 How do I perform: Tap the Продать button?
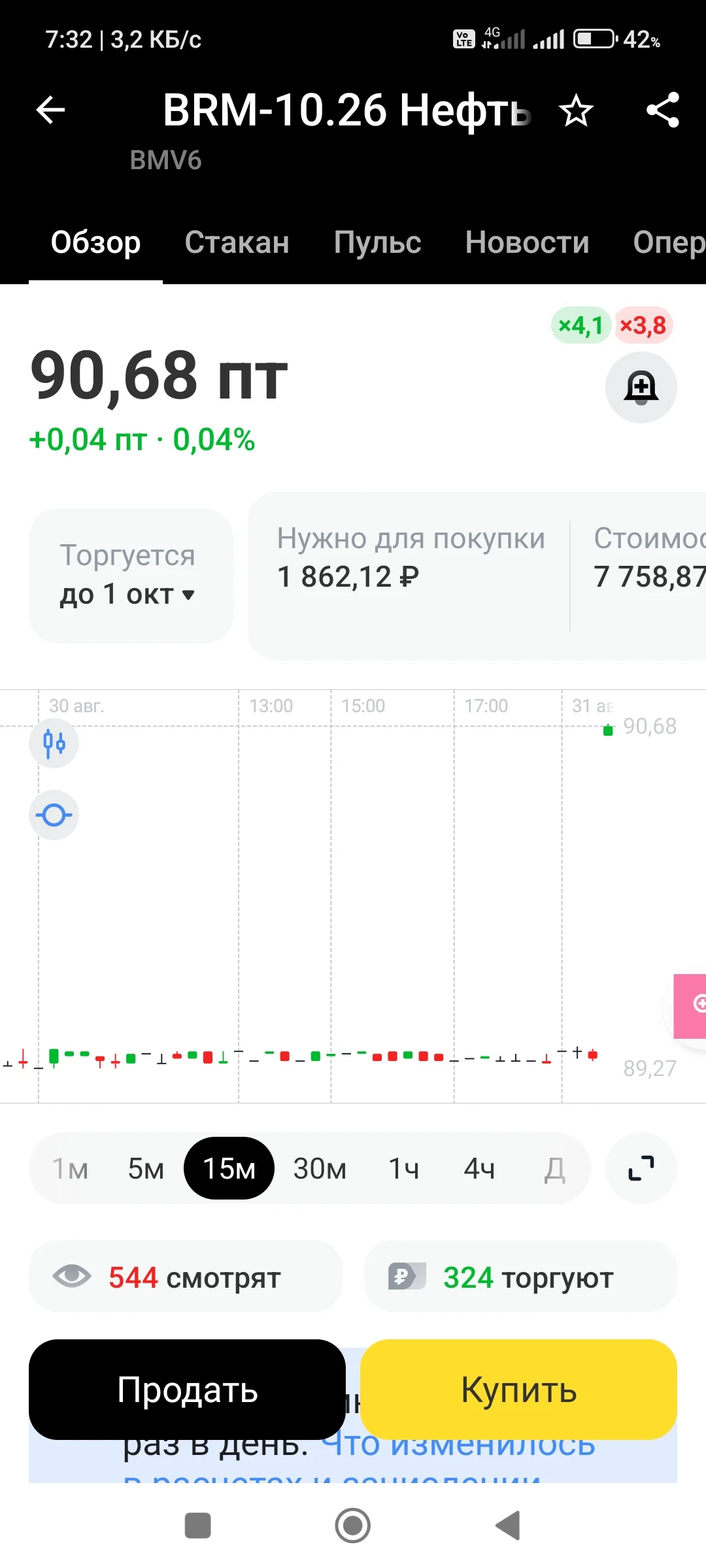coord(187,1390)
